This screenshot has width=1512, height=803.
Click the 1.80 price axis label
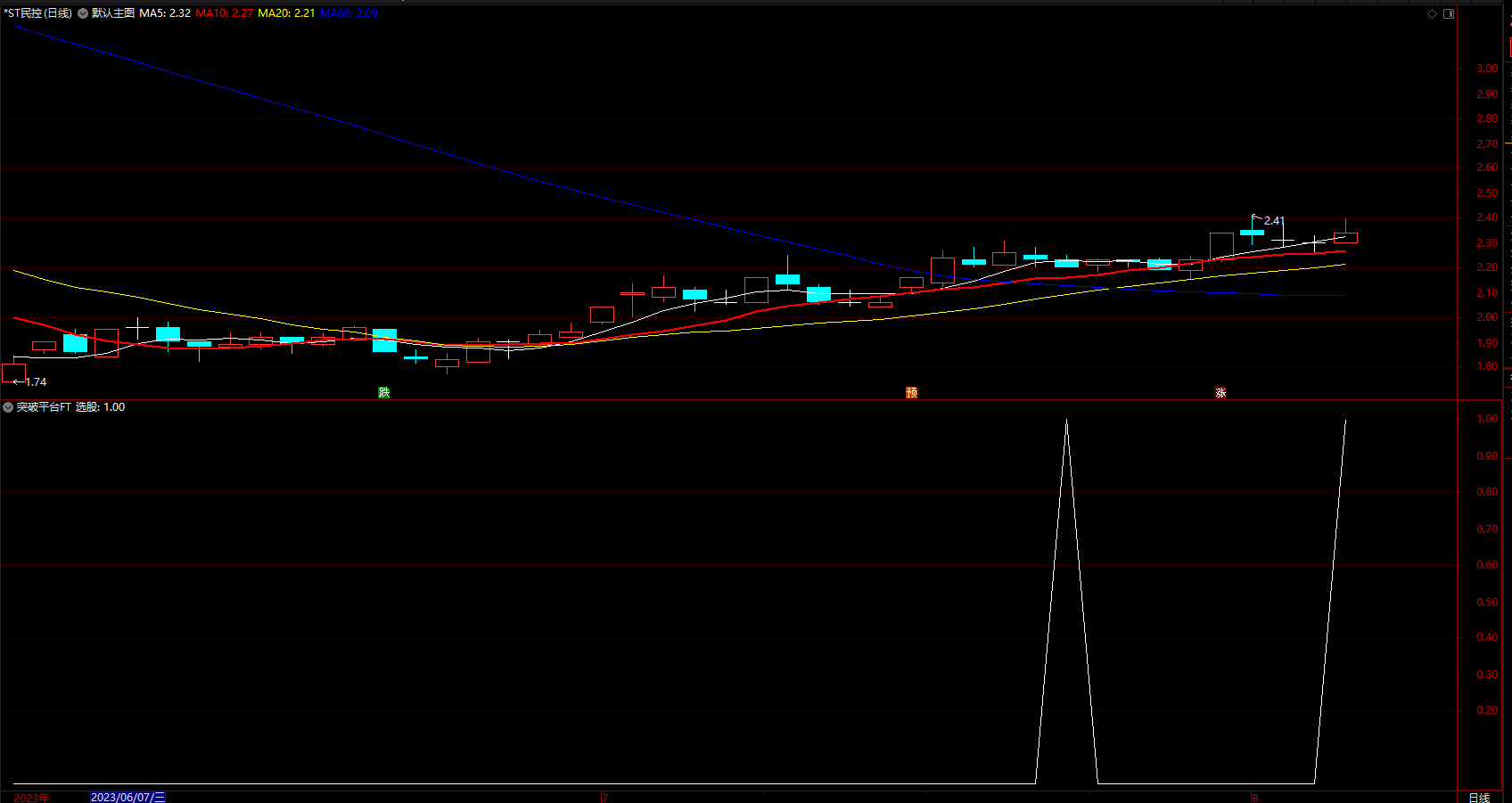pos(1487,366)
